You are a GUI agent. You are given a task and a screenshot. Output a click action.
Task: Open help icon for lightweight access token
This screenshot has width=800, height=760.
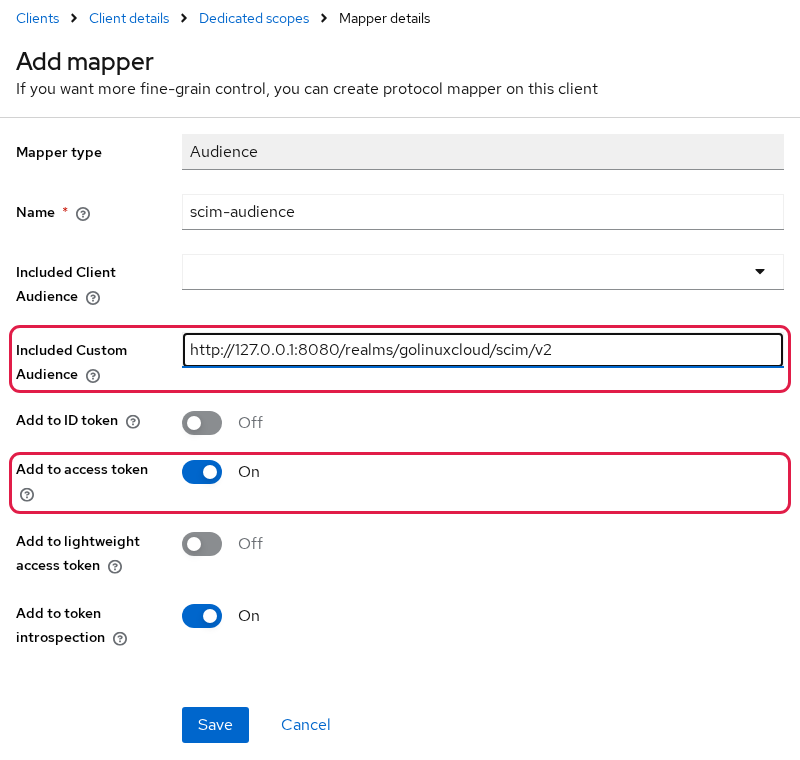[115, 567]
